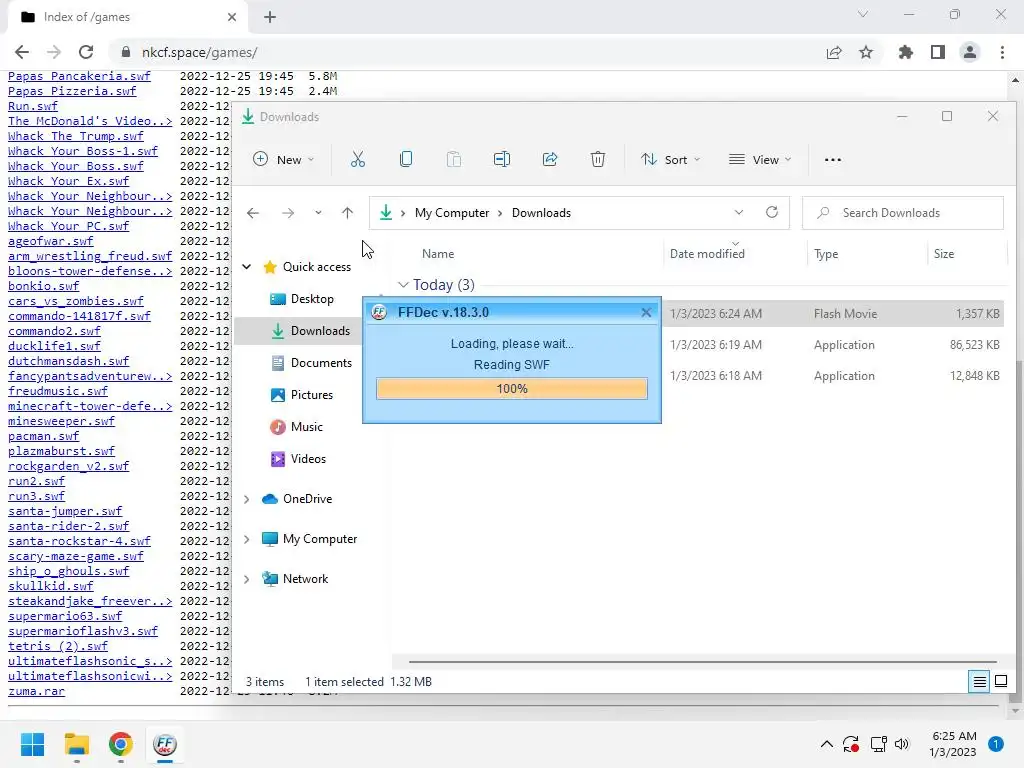The height and width of the screenshot is (768, 1024).
Task: Click the FFDec icon in the loading dialog title
Action: [379, 312]
